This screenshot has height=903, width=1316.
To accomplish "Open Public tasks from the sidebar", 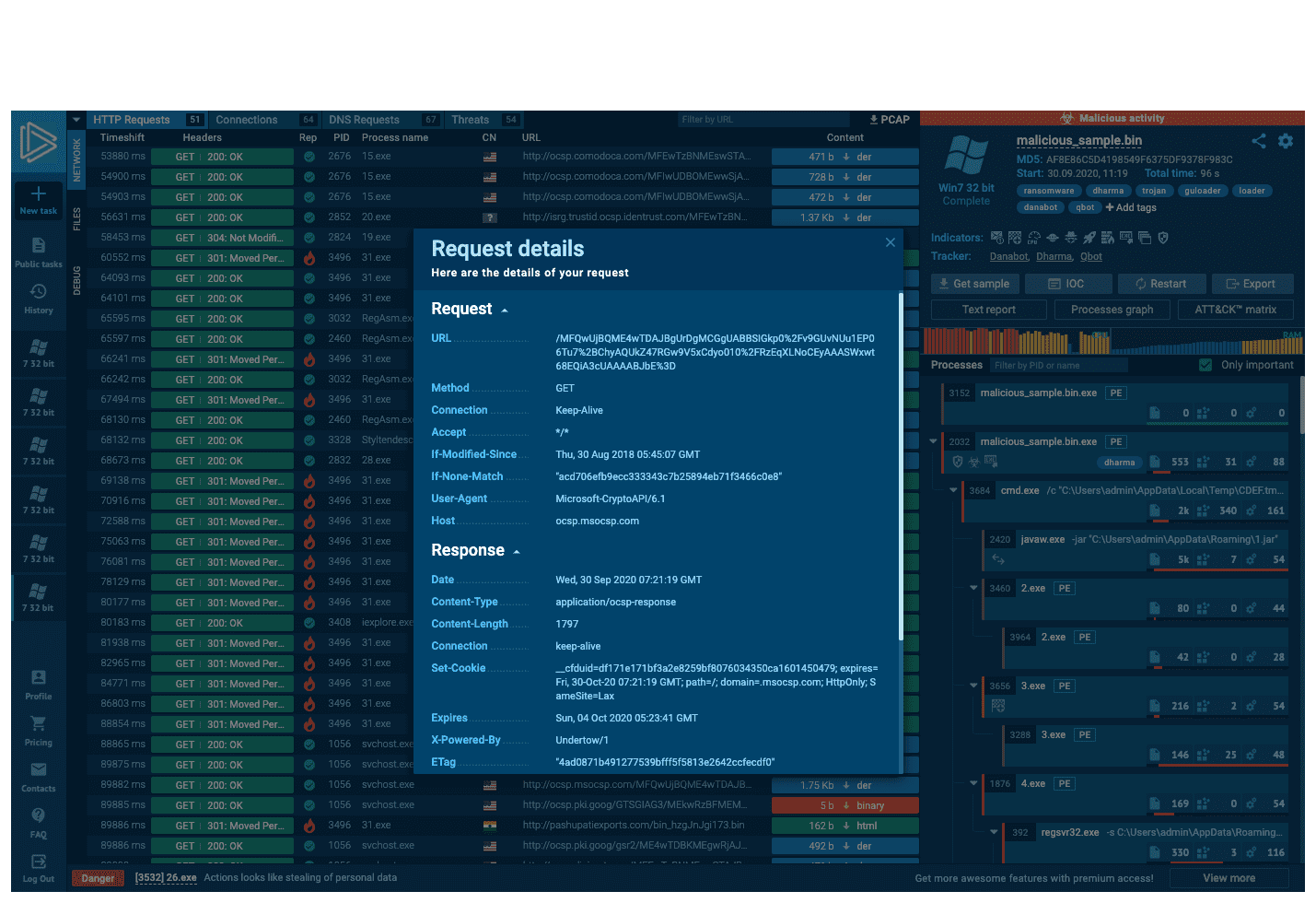I will tap(39, 251).
